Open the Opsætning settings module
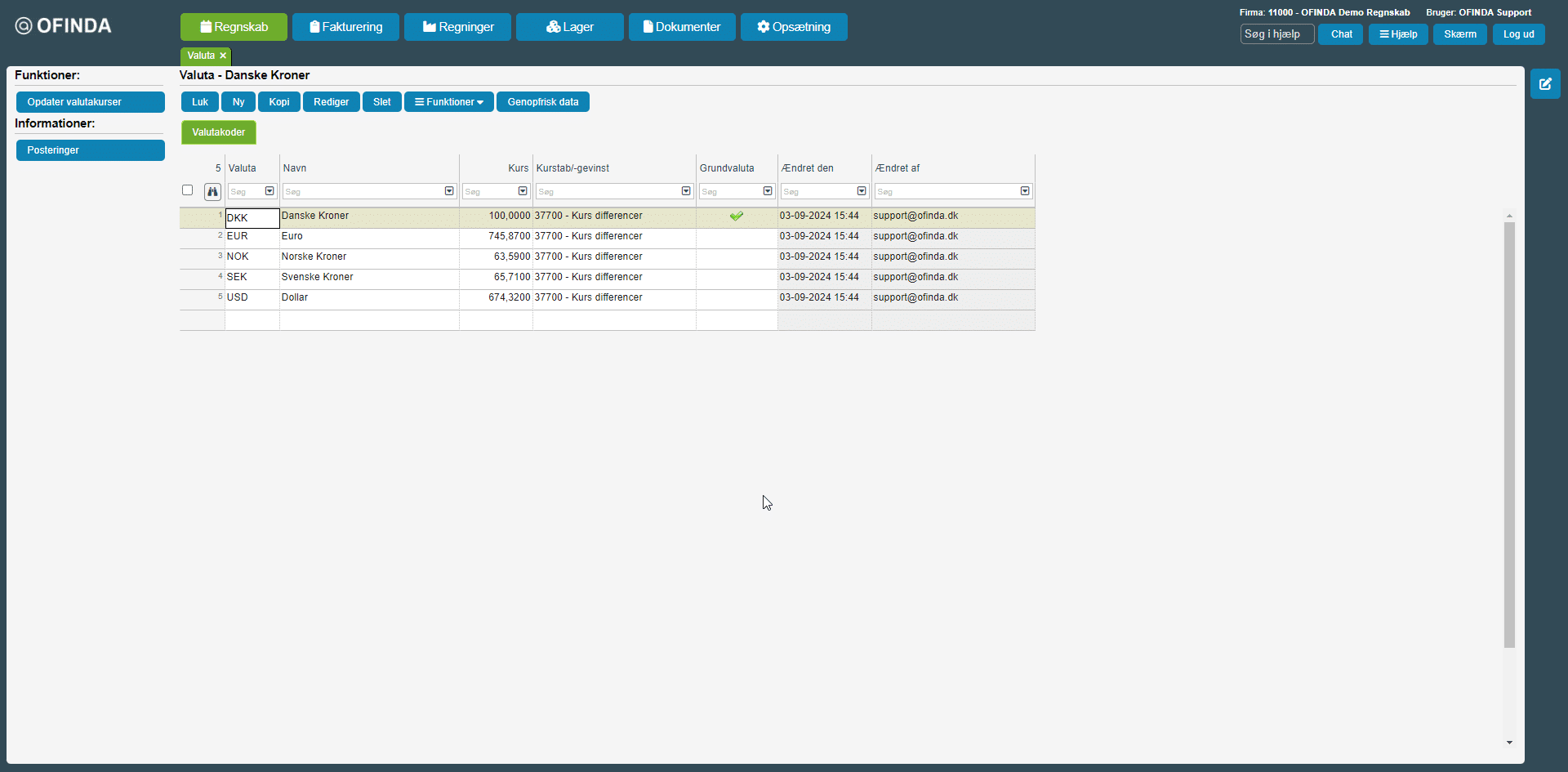The height and width of the screenshot is (772, 1568). pyautogui.click(x=793, y=27)
